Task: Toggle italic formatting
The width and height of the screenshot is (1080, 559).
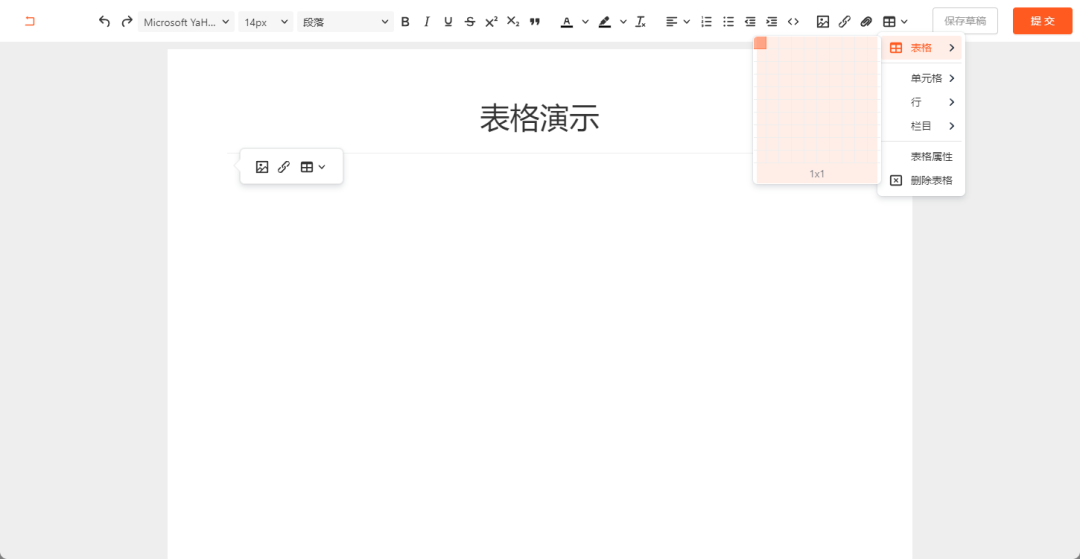Action: pyautogui.click(x=426, y=21)
